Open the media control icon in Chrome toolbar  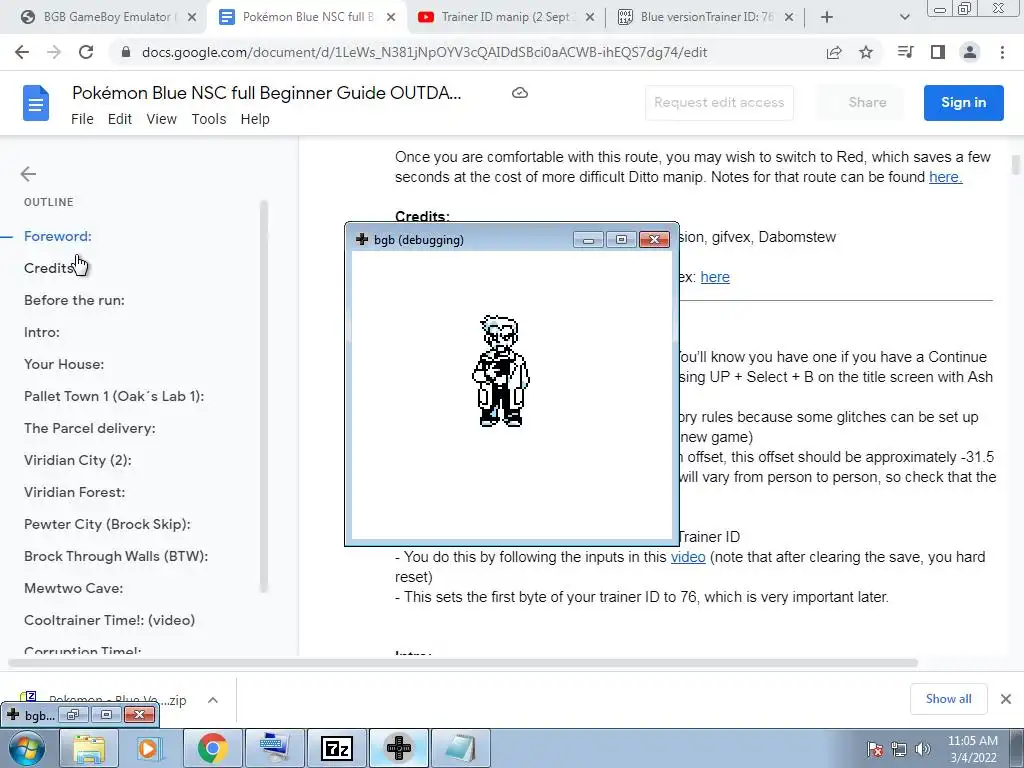pos(905,52)
